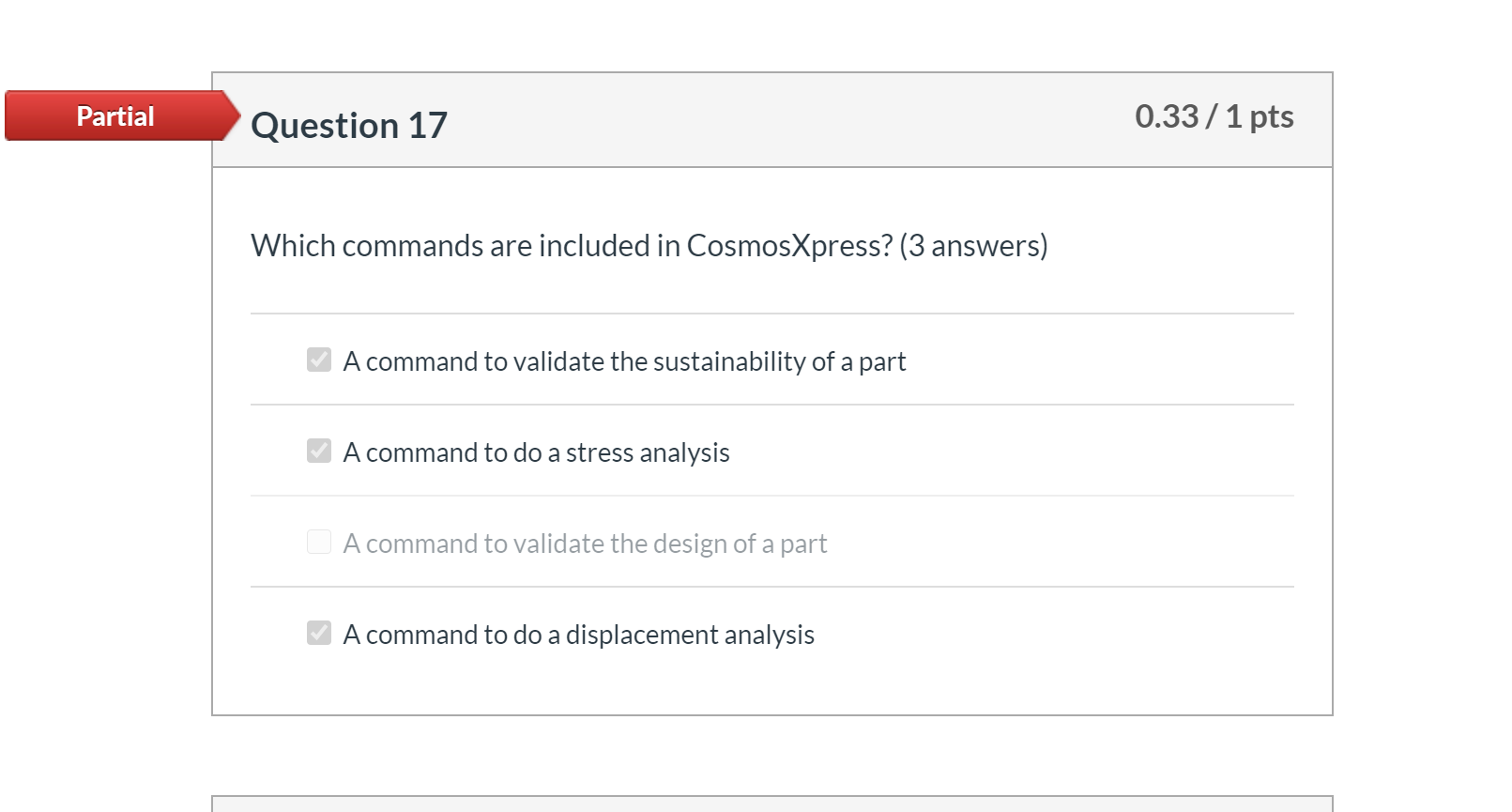Click the word 'Partial' on the badge
This screenshot has height=812, width=1512.
(115, 116)
